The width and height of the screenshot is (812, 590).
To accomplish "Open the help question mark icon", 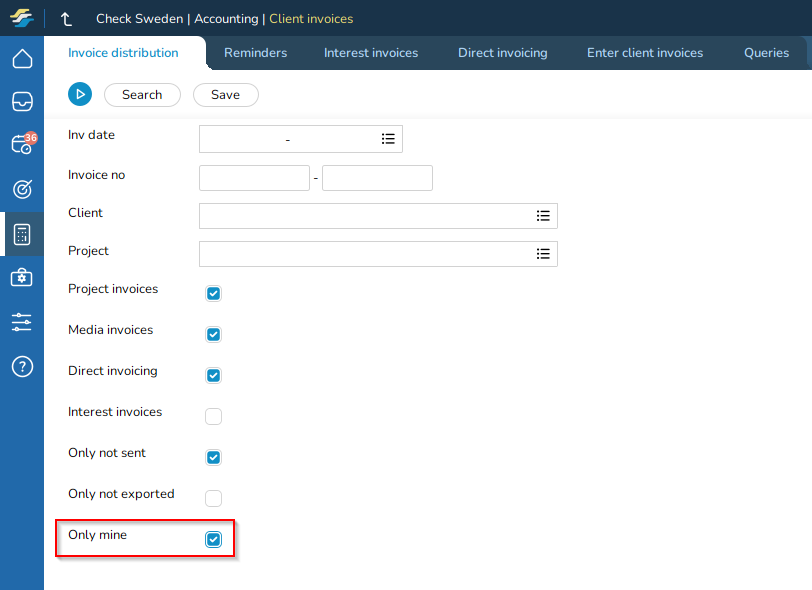I will [22, 366].
